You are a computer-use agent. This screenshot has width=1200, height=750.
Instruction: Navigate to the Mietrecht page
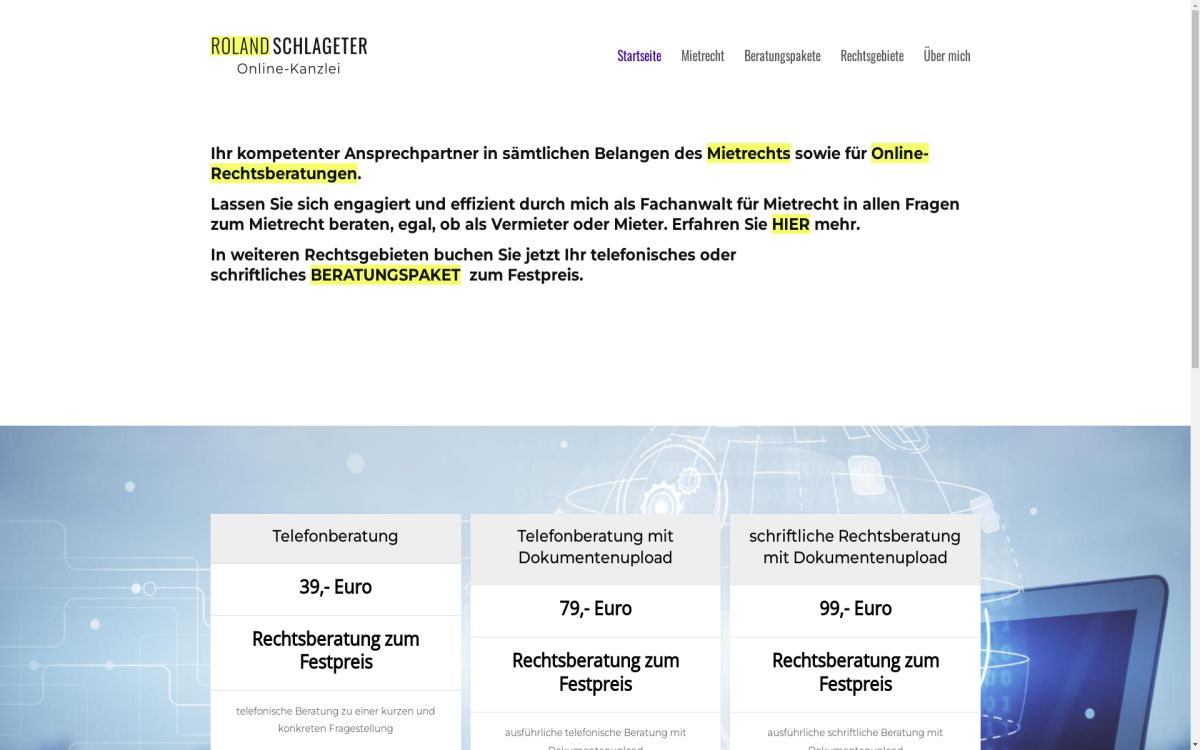pos(703,56)
